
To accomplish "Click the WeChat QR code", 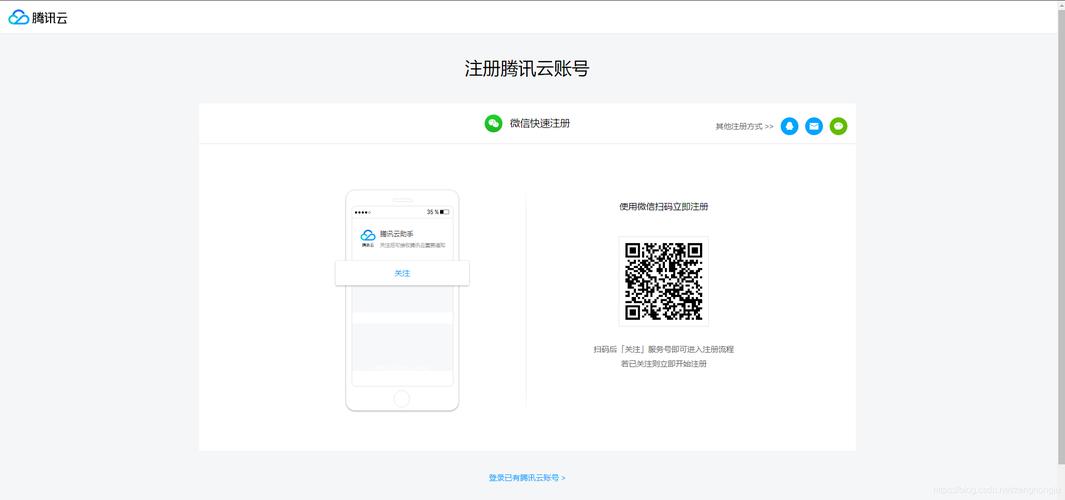I will 664,281.
